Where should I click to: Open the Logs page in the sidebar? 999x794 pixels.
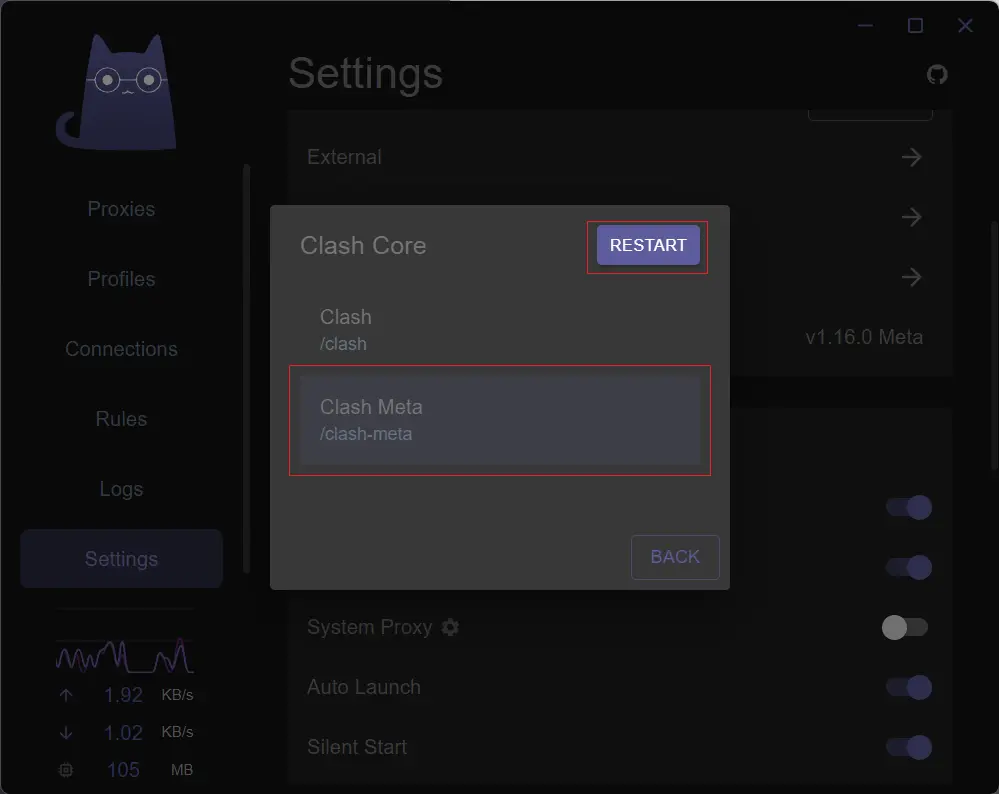(121, 489)
